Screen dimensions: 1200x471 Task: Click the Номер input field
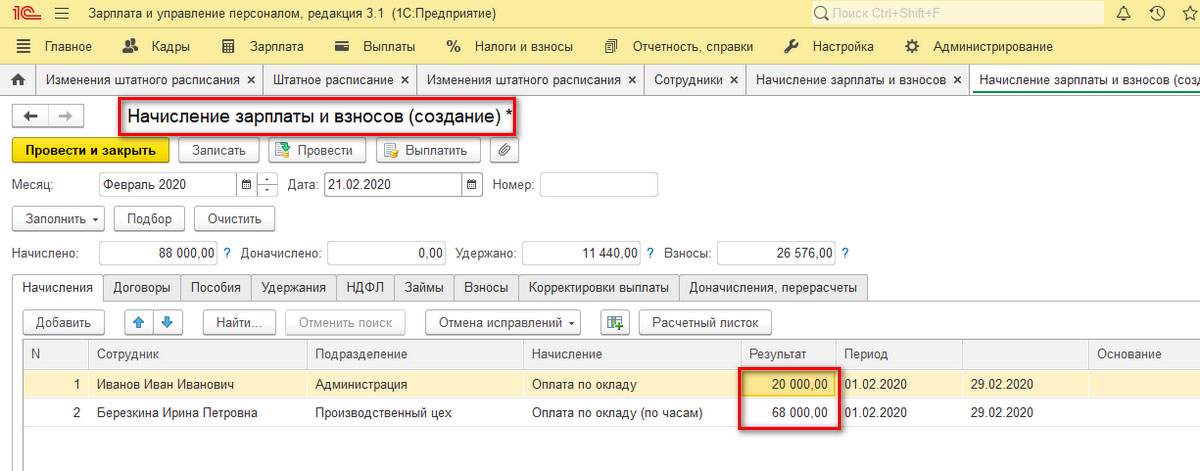599,185
